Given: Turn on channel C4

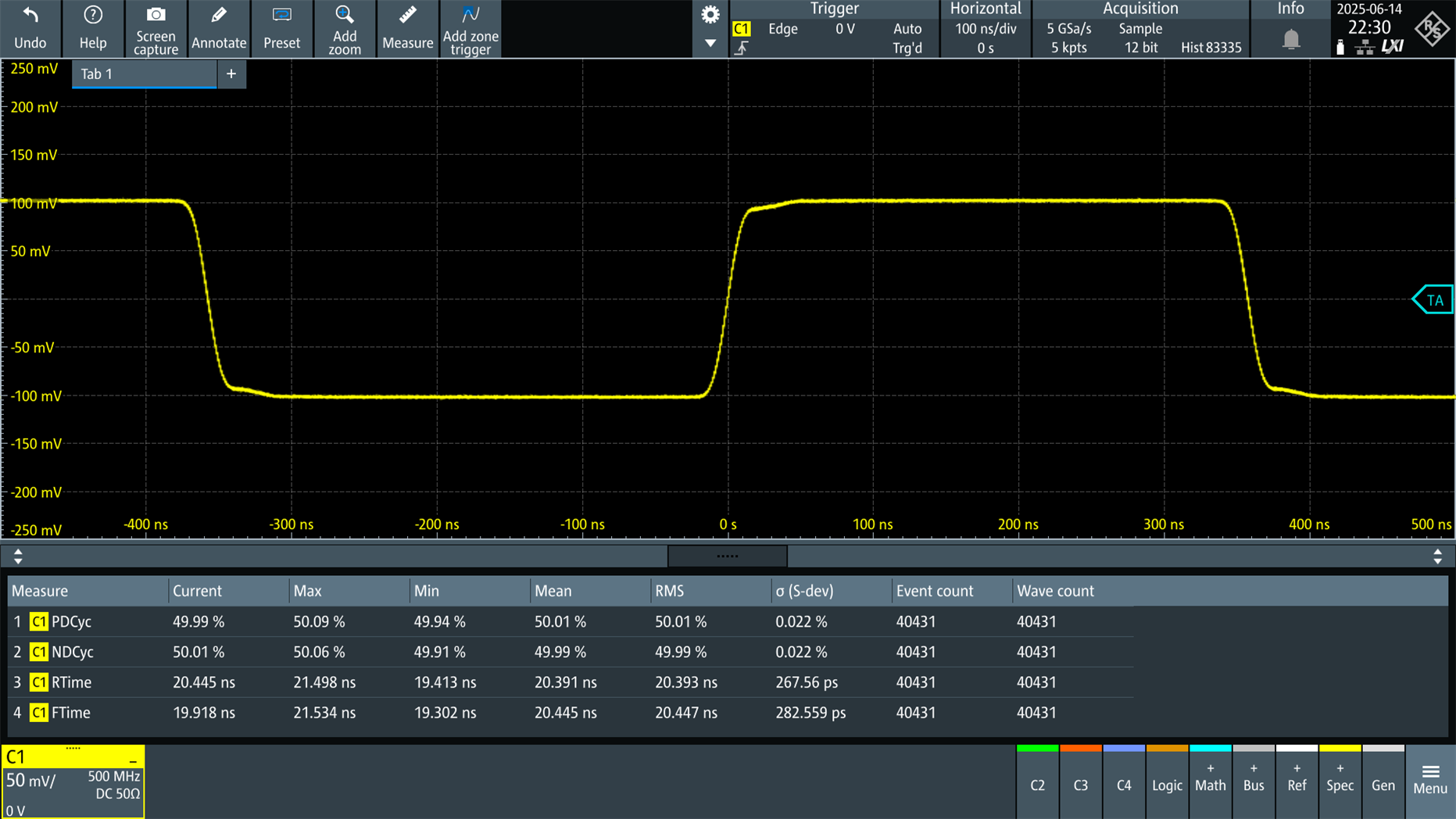Looking at the screenshot, I should pyautogui.click(x=1123, y=785).
